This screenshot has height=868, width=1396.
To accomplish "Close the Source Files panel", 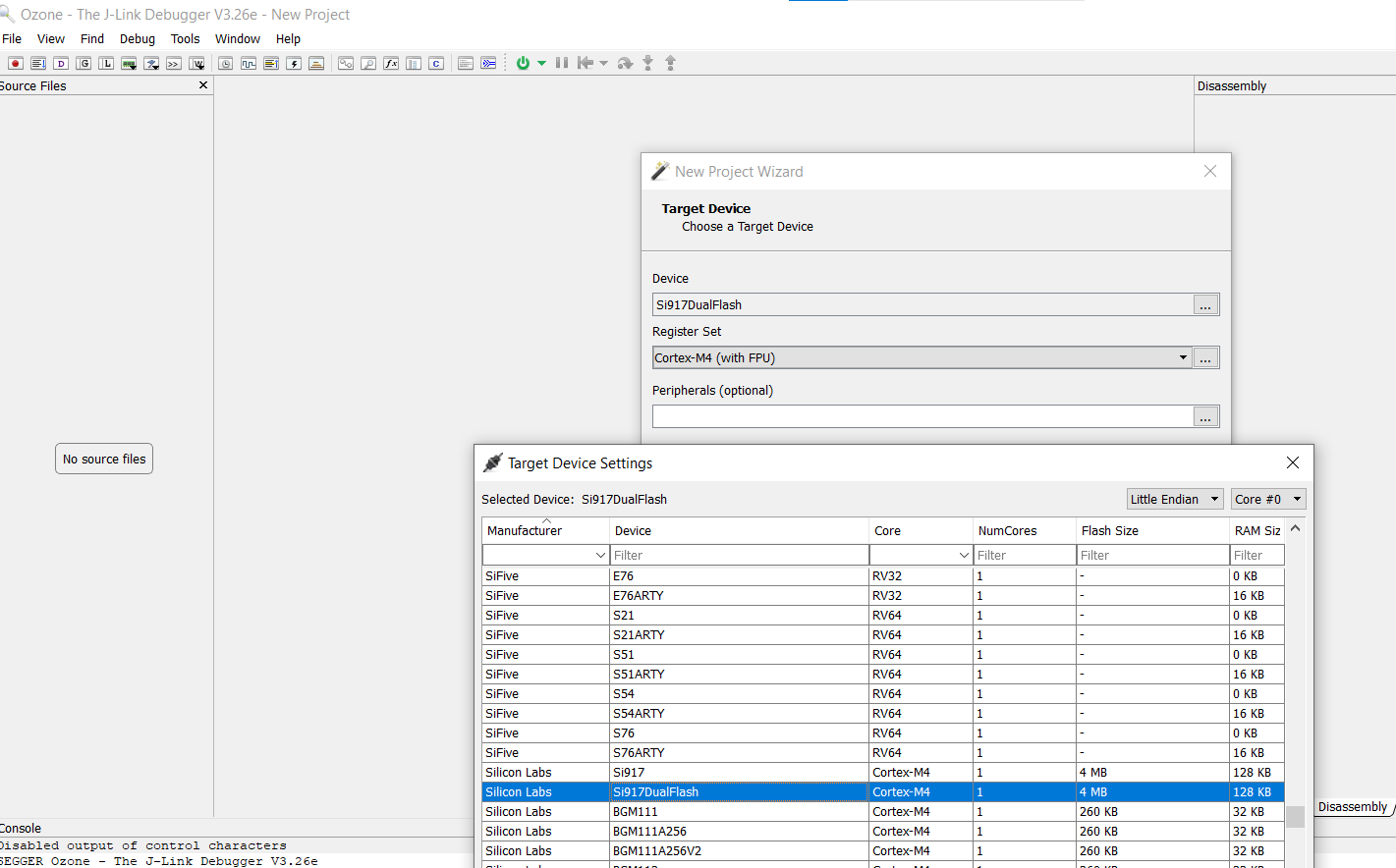I will click(203, 85).
